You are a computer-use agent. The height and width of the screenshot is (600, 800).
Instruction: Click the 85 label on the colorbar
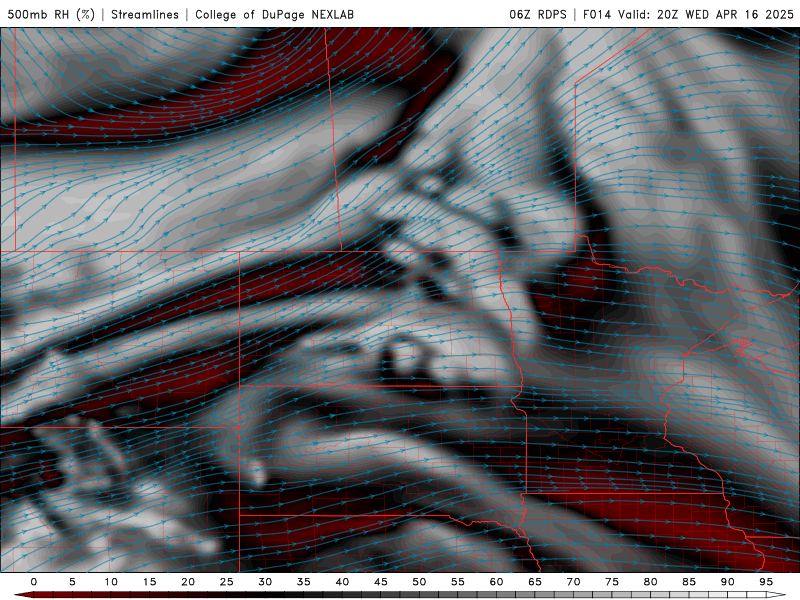[689, 582]
